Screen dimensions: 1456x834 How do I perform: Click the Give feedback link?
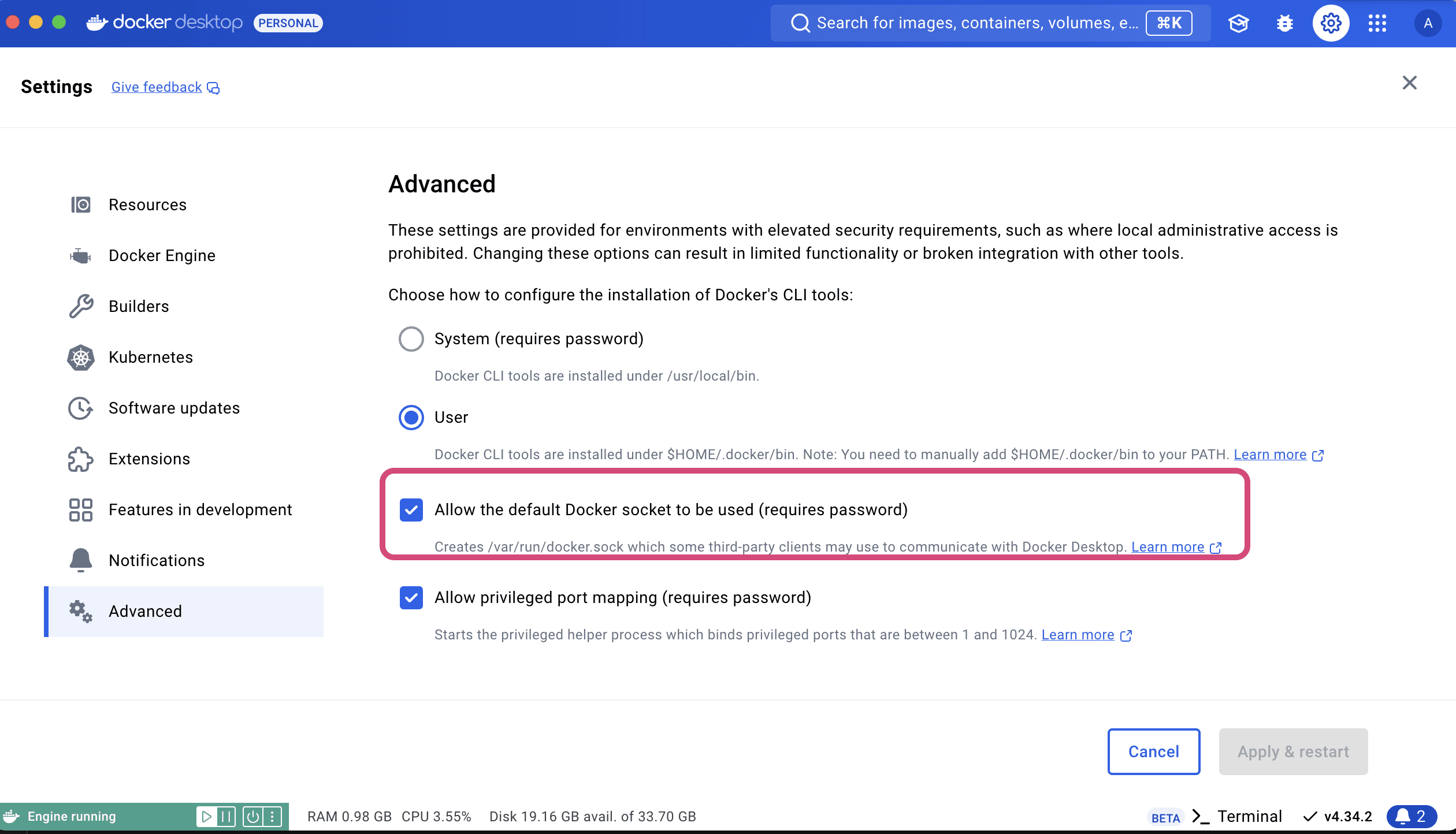[x=157, y=87]
